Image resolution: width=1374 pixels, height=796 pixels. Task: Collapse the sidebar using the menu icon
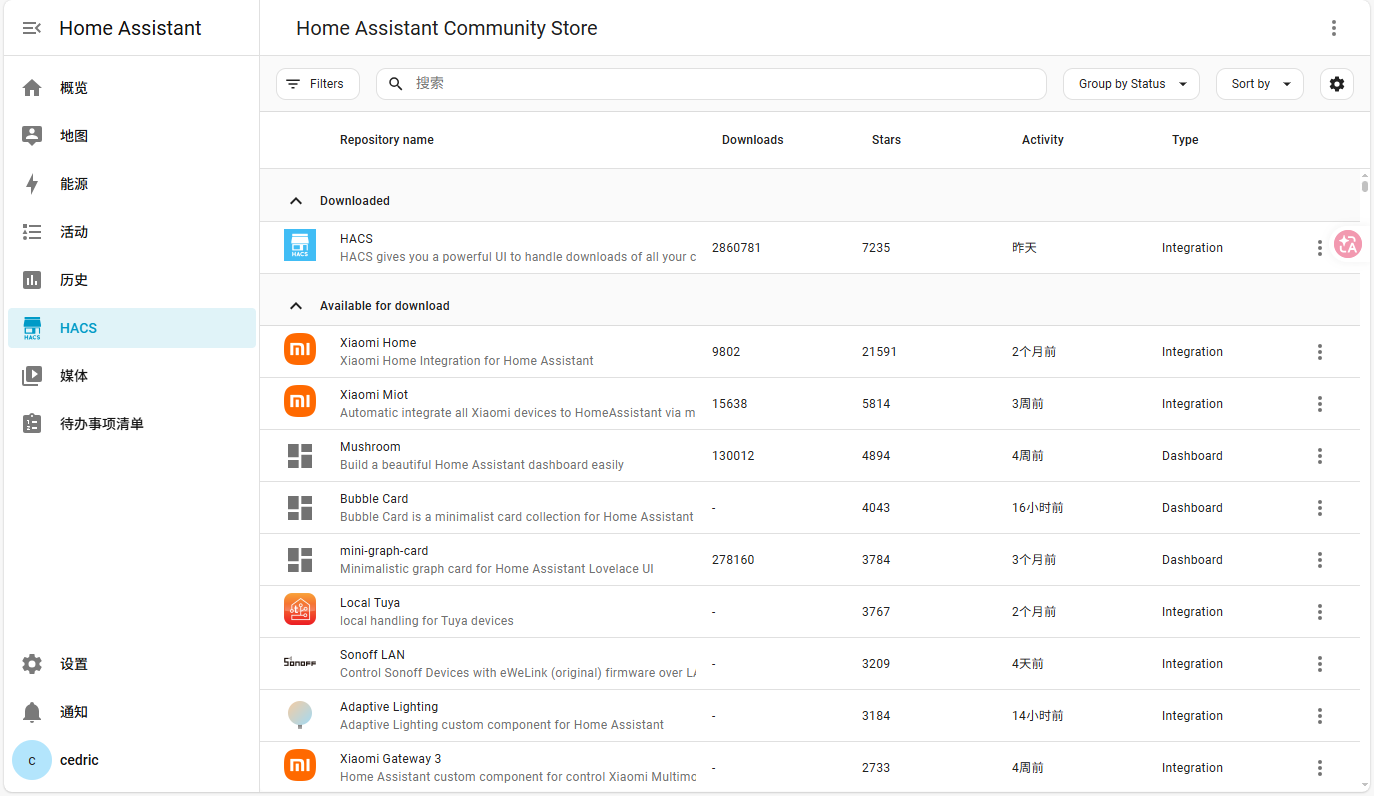pos(32,28)
